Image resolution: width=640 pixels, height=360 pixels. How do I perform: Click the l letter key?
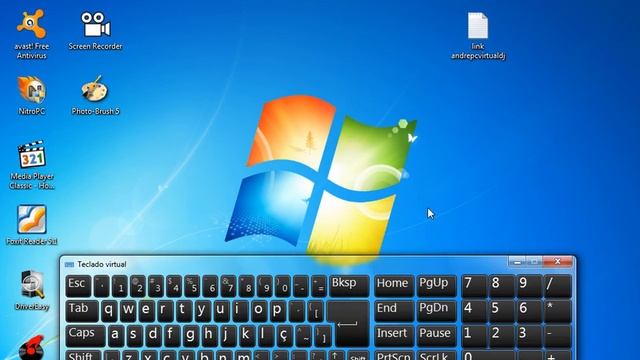pyautogui.click(x=265, y=336)
